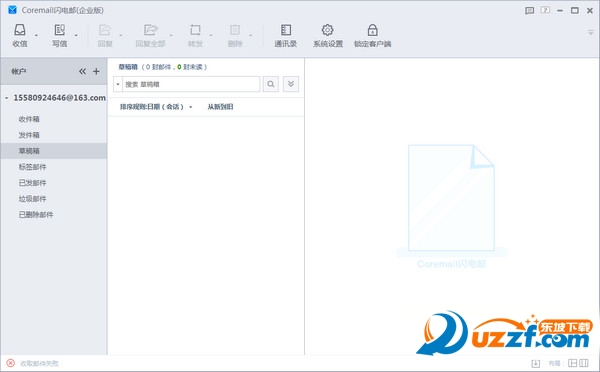Toggle sort order 从新到旧
600x372 pixels.
pos(220,107)
